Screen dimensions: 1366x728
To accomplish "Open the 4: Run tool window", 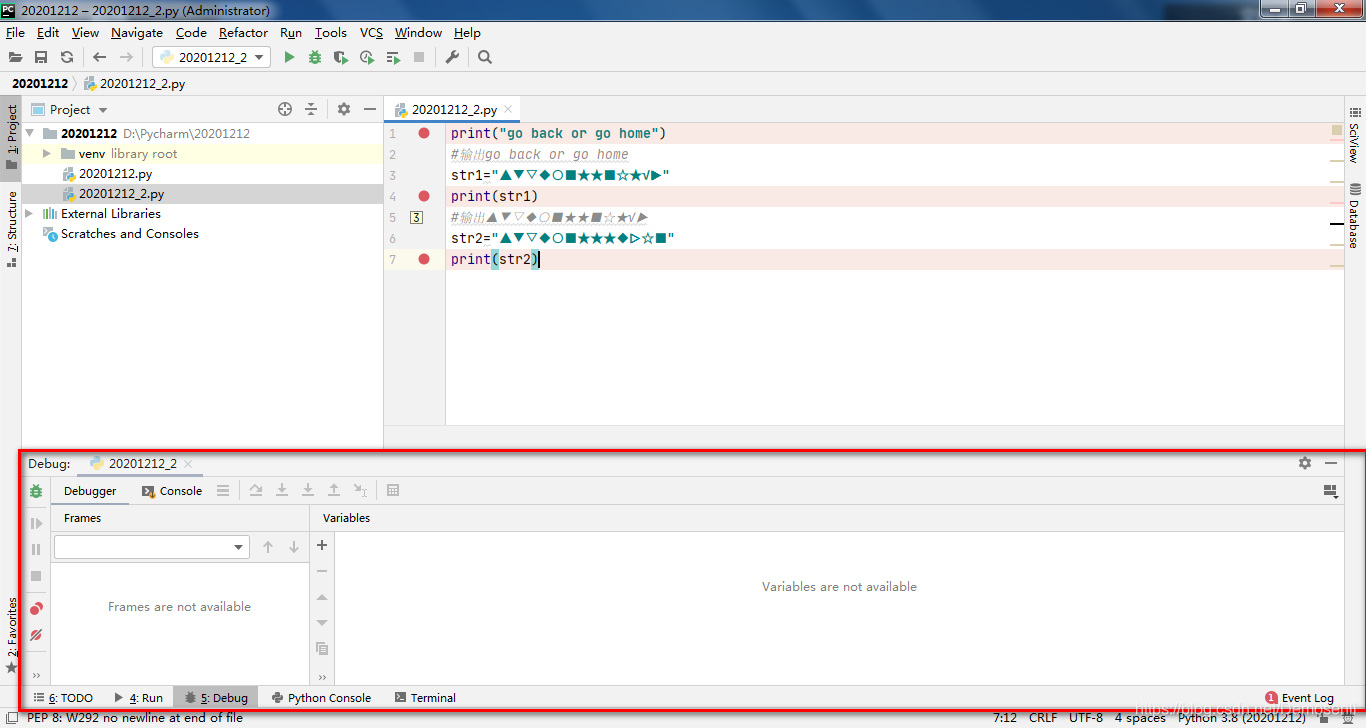I will (x=138, y=698).
